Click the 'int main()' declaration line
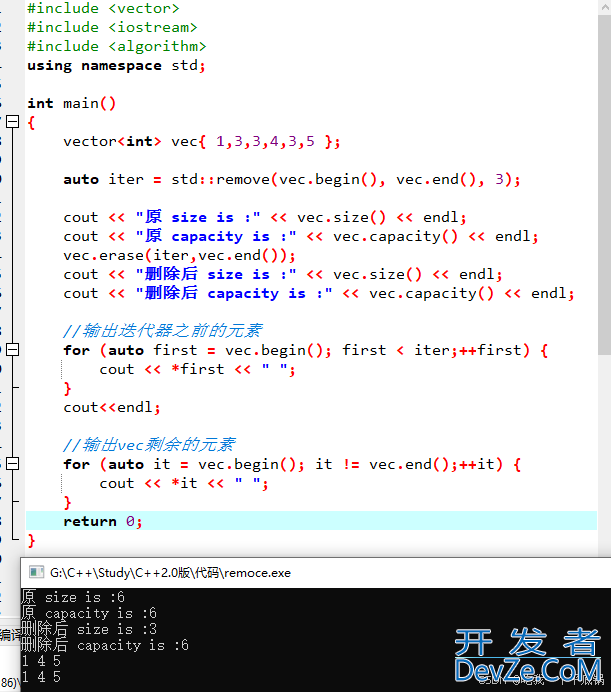Image resolution: width=611 pixels, height=692 pixels. (x=72, y=103)
